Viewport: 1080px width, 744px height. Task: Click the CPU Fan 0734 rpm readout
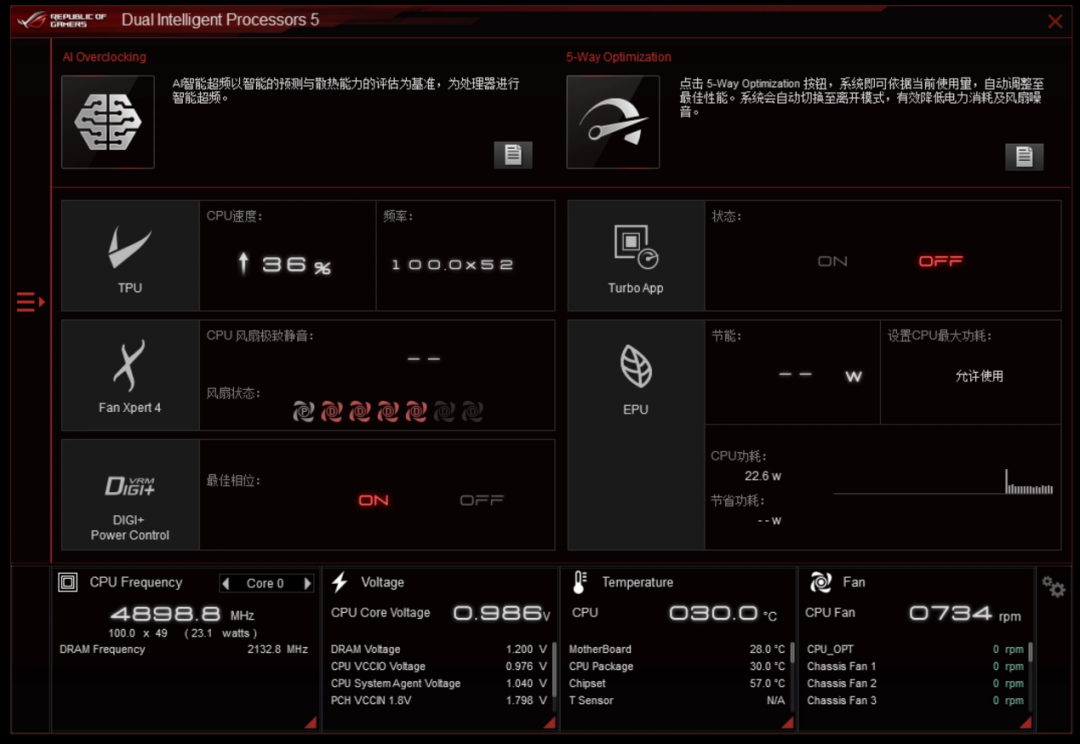(965, 613)
